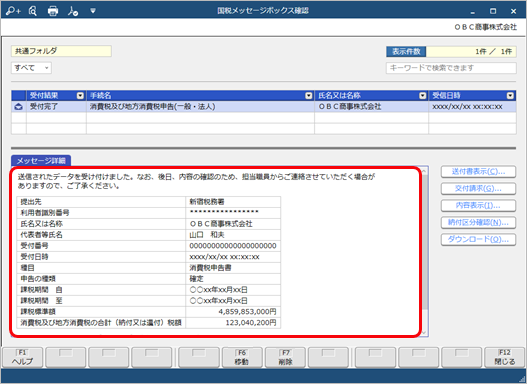Click the resize grip in bottom-right corner

[x=522, y=379]
